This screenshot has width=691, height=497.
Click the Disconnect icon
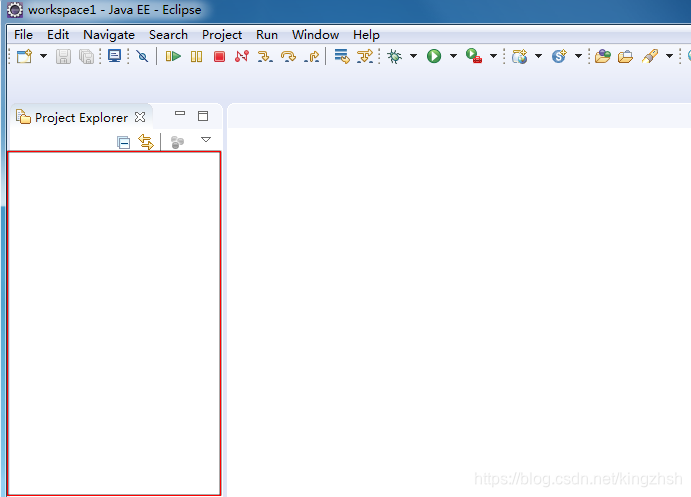(242, 56)
